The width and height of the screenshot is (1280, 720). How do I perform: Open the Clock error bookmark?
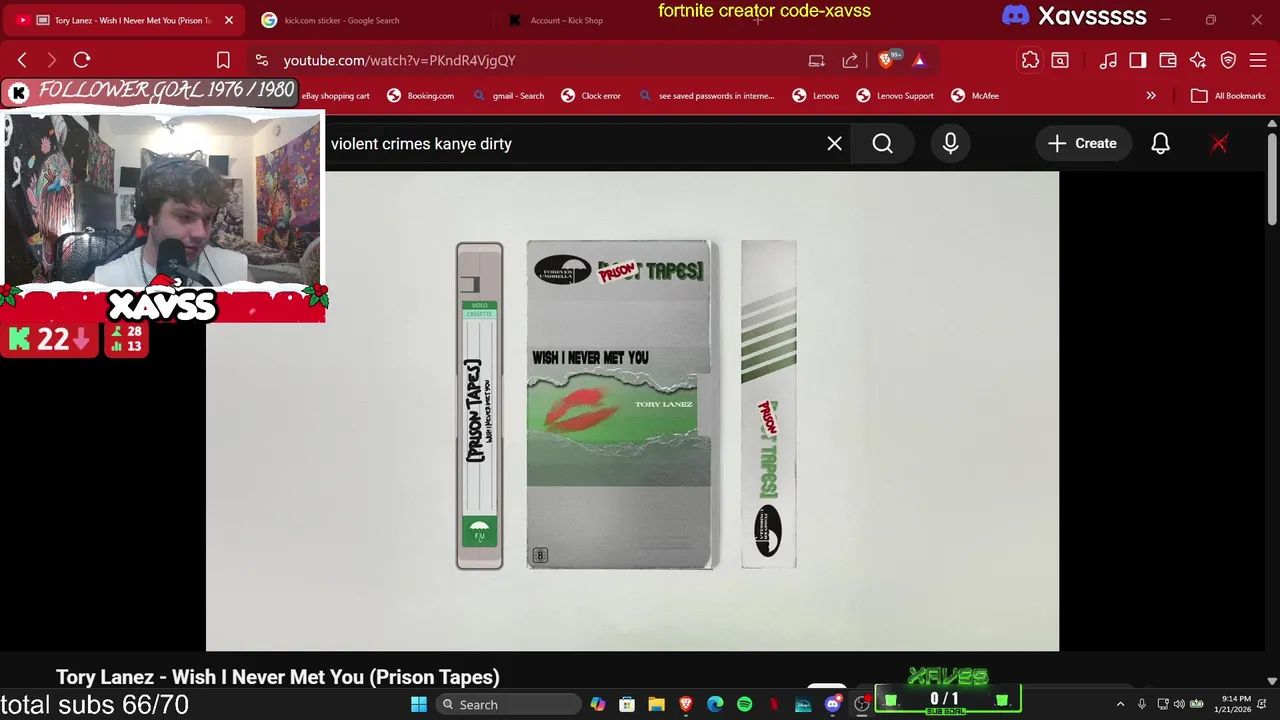click(591, 96)
